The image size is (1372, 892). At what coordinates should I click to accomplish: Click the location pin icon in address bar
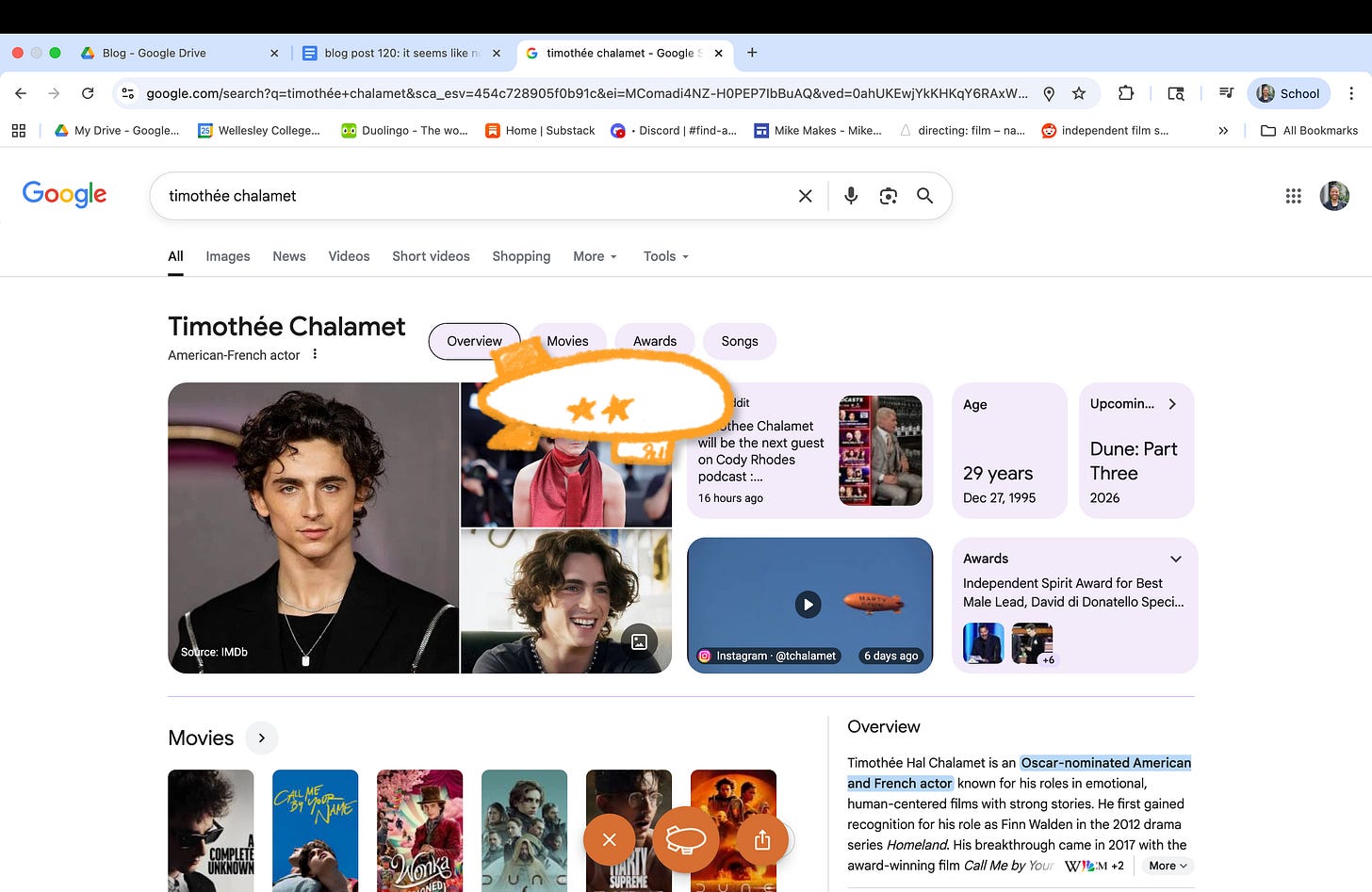pyautogui.click(x=1049, y=93)
